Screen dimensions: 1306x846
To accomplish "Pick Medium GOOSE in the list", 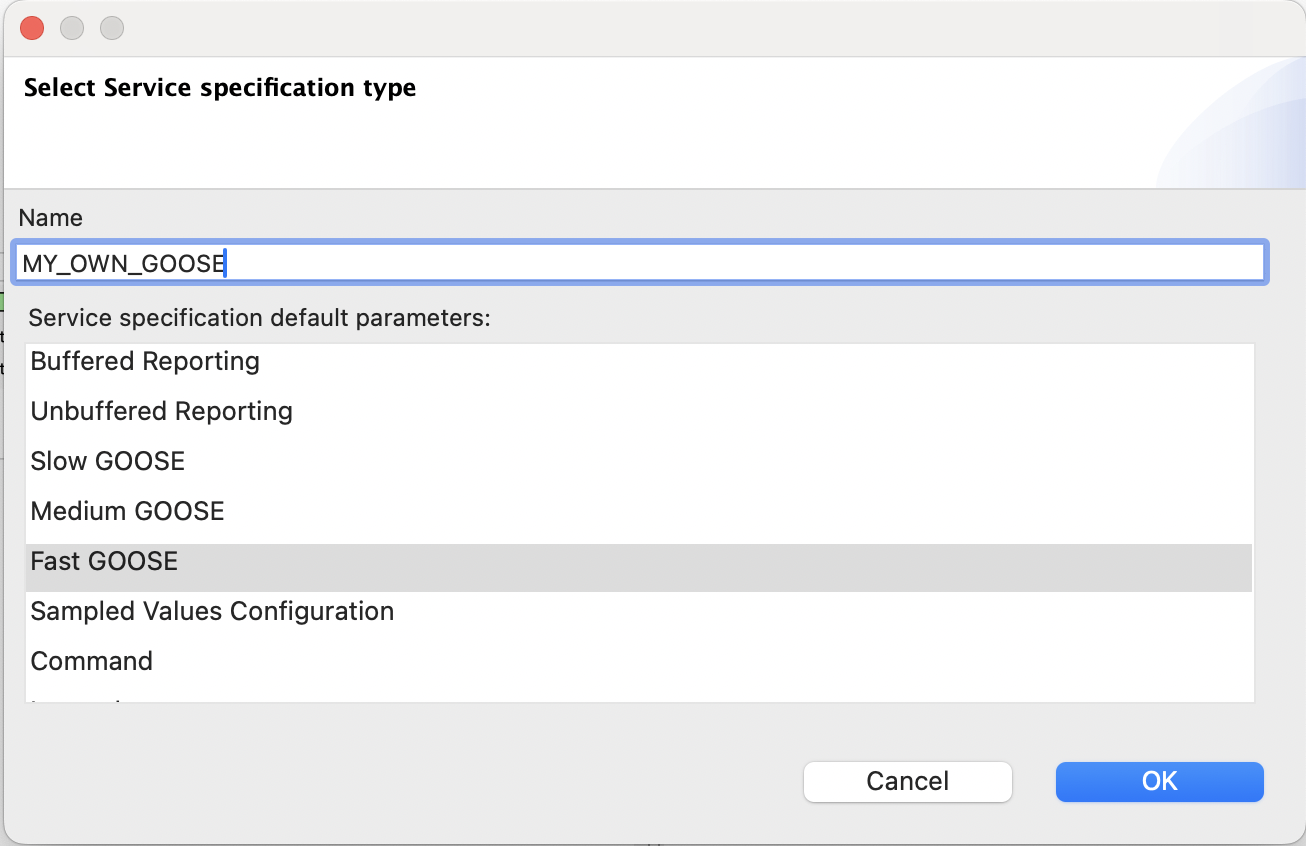I will 127,511.
